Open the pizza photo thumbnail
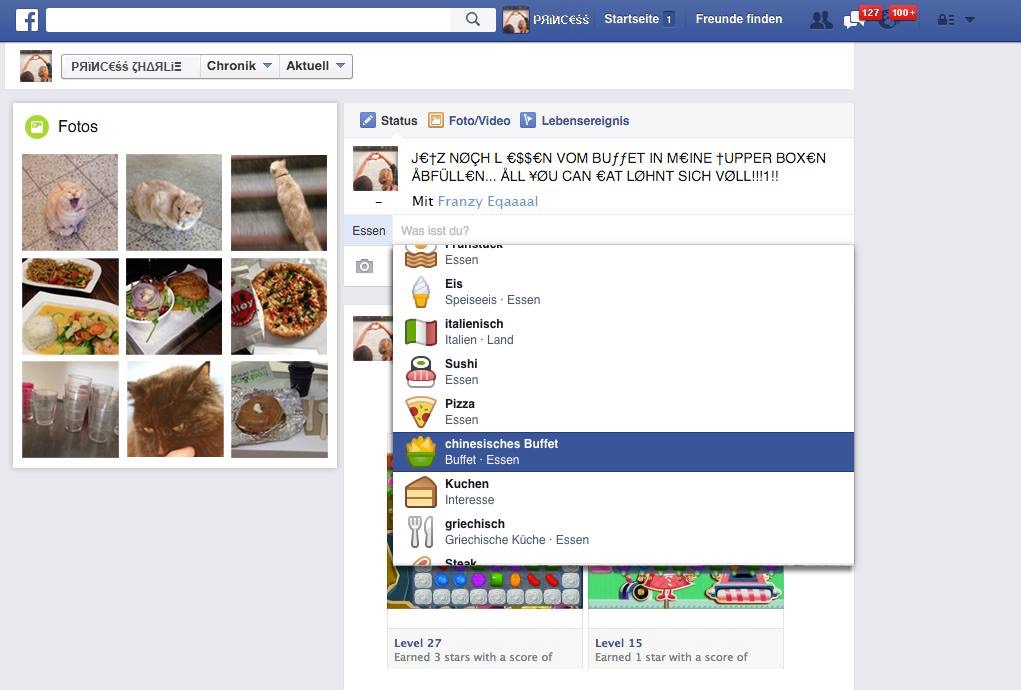This screenshot has width=1021, height=690. [x=279, y=307]
